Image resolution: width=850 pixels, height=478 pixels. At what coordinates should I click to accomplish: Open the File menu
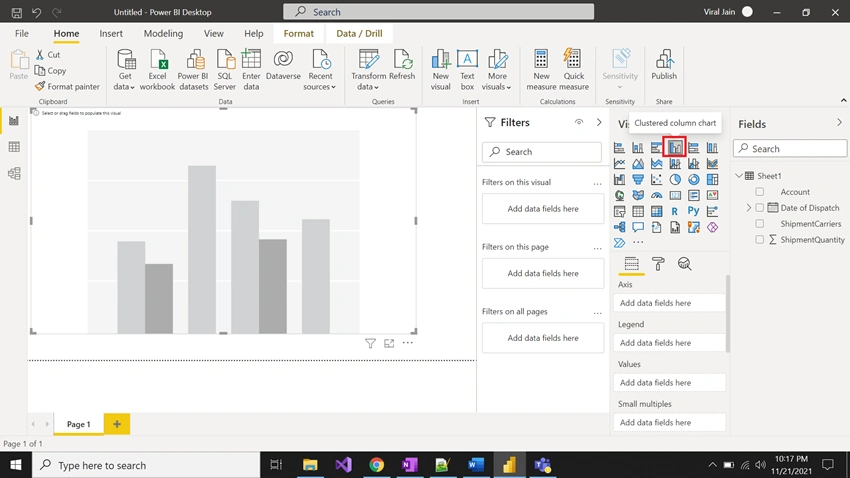[22, 34]
